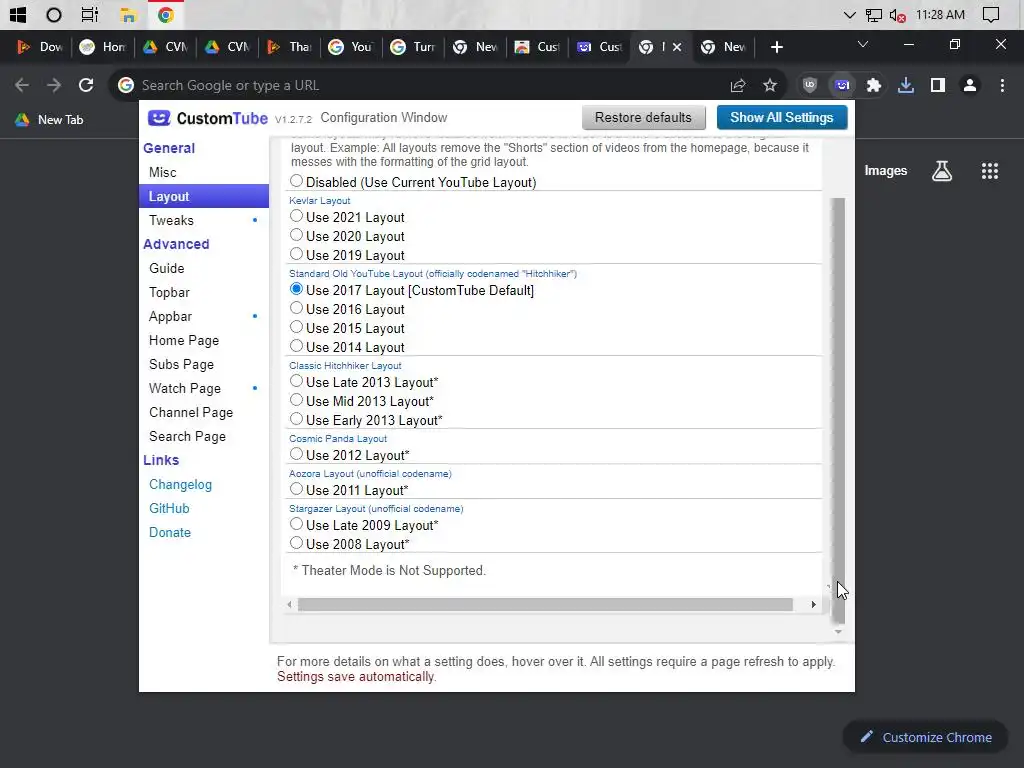Open the Extensions puzzle menu
The height and width of the screenshot is (768, 1024).
click(x=874, y=85)
